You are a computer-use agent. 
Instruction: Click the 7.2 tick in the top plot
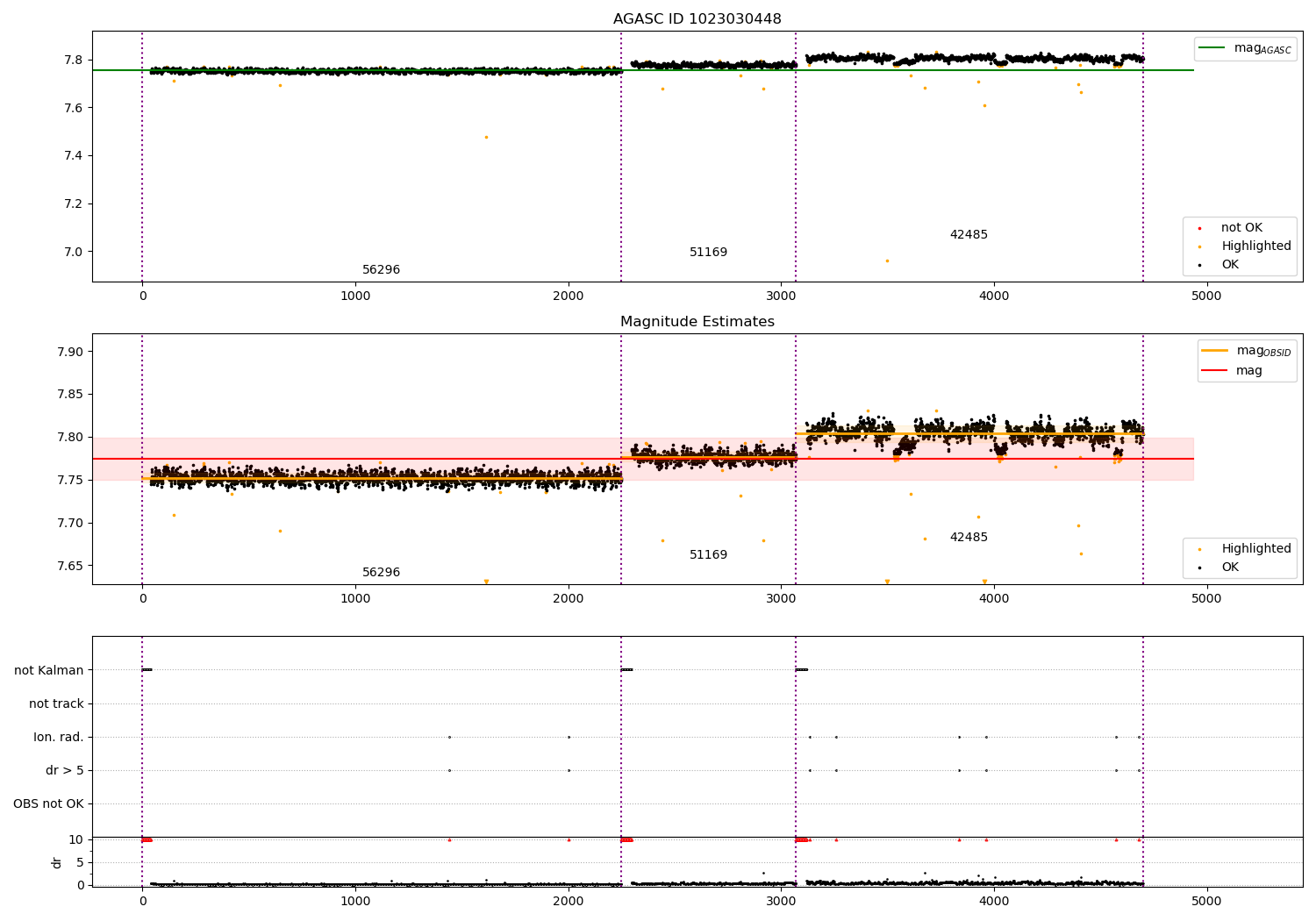coord(72,204)
